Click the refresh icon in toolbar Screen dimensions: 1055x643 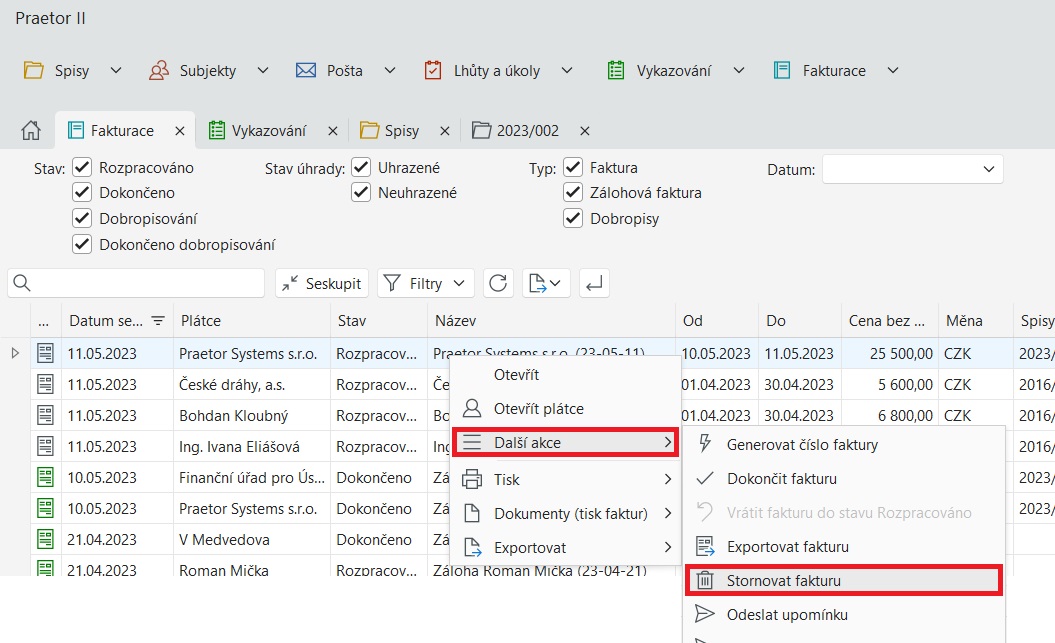click(x=498, y=284)
